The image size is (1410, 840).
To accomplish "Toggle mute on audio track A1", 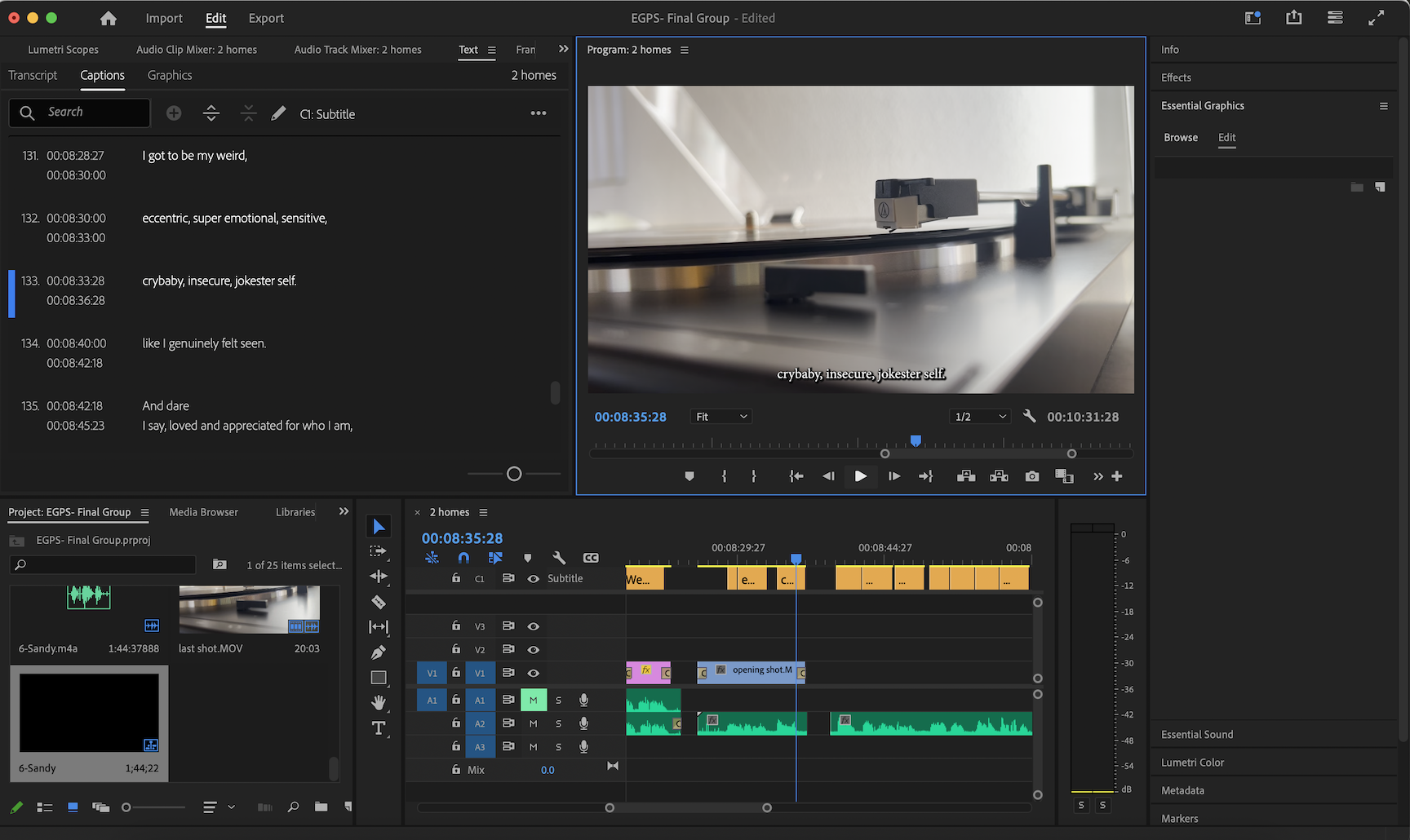I will click(533, 700).
